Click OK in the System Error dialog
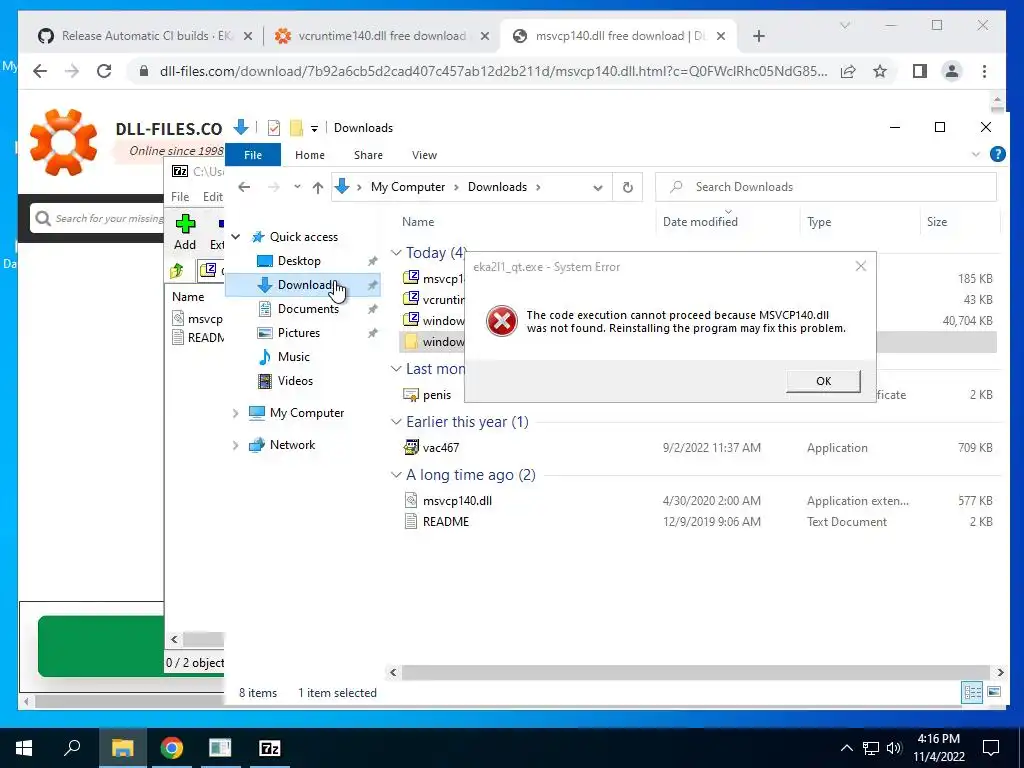The height and width of the screenshot is (768, 1024). (823, 381)
